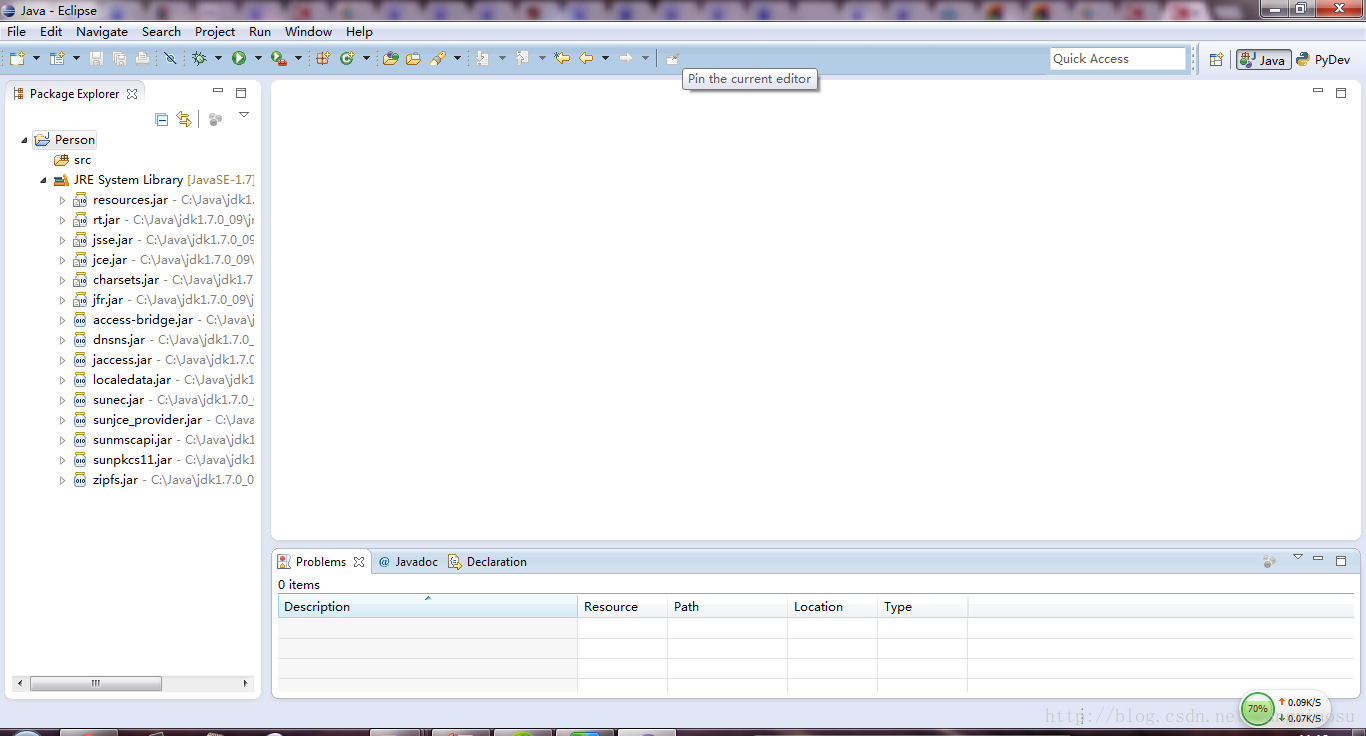Minimize the Problems panel

pyautogui.click(x=1318, y=560)
